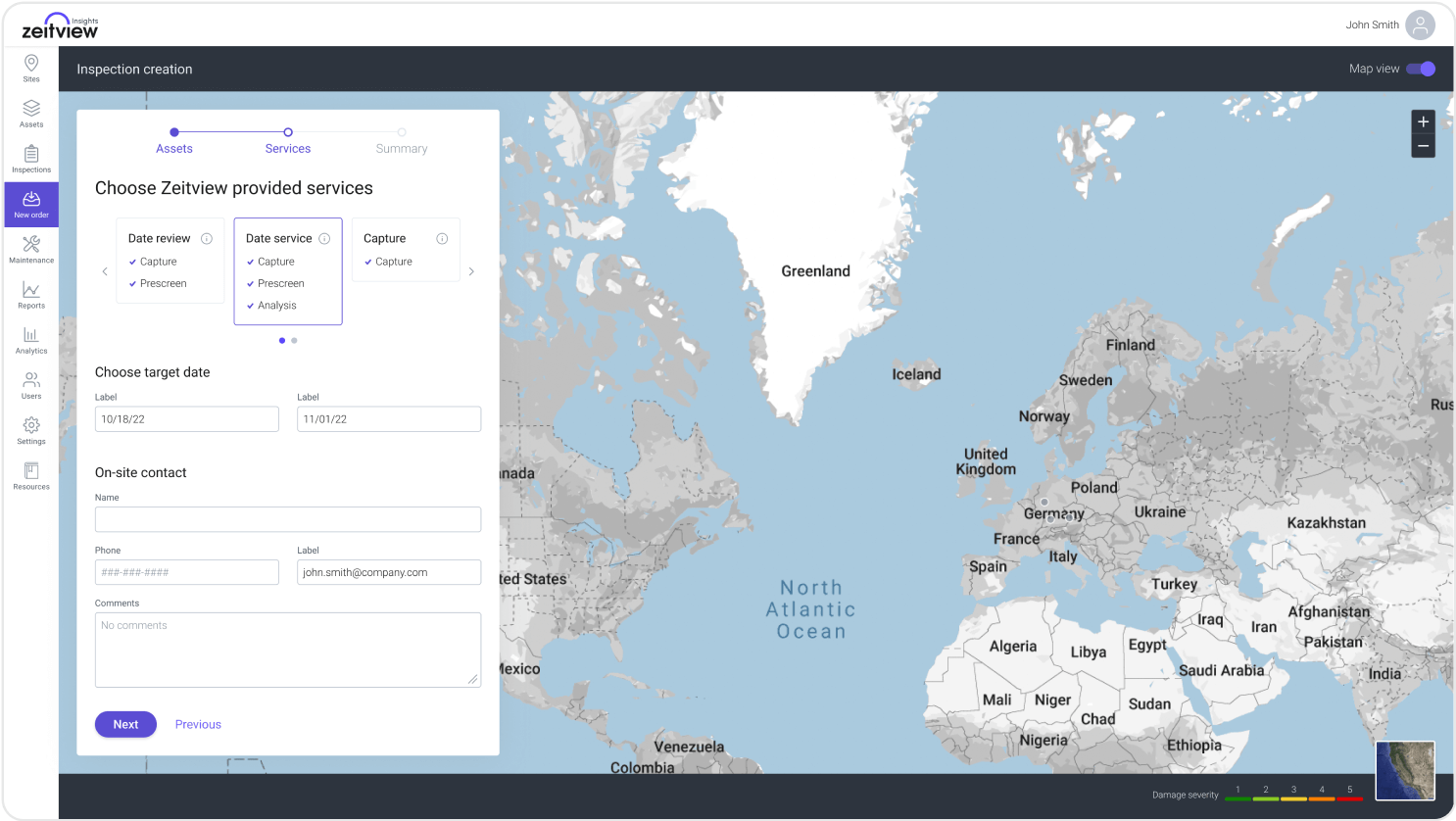This screenshot has width=1456, height=821.
Task: Select the New order sidebar item
Action: click(31, 205)
